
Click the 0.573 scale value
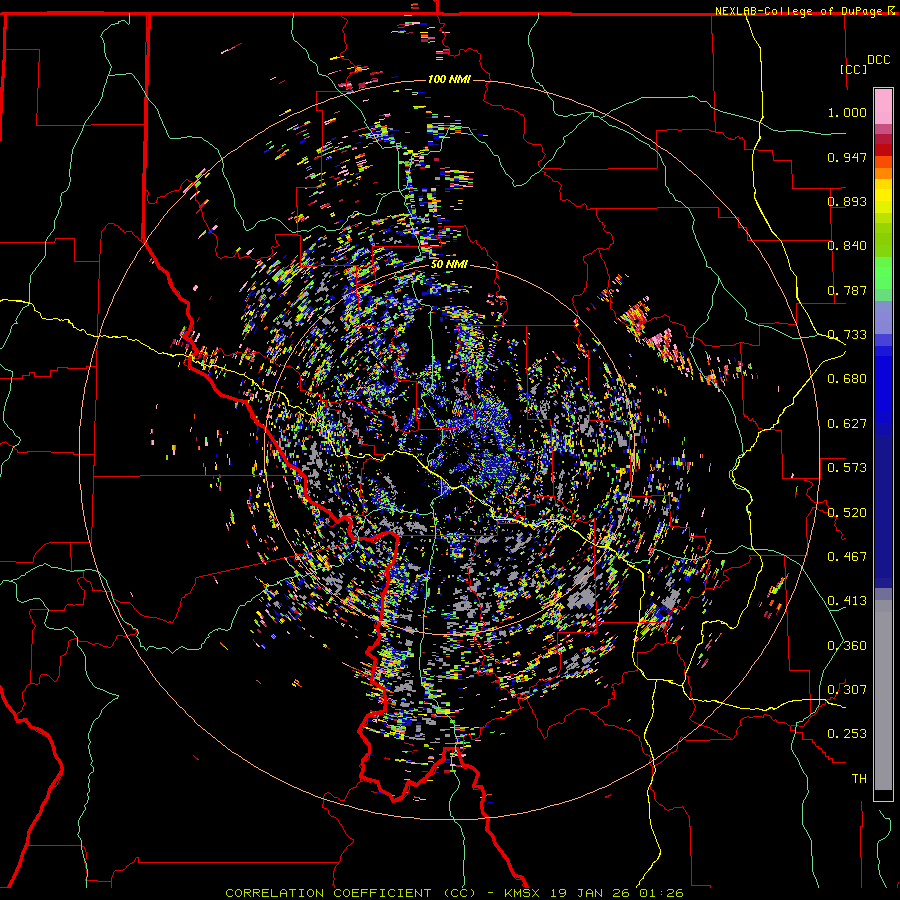coord(847,468)
